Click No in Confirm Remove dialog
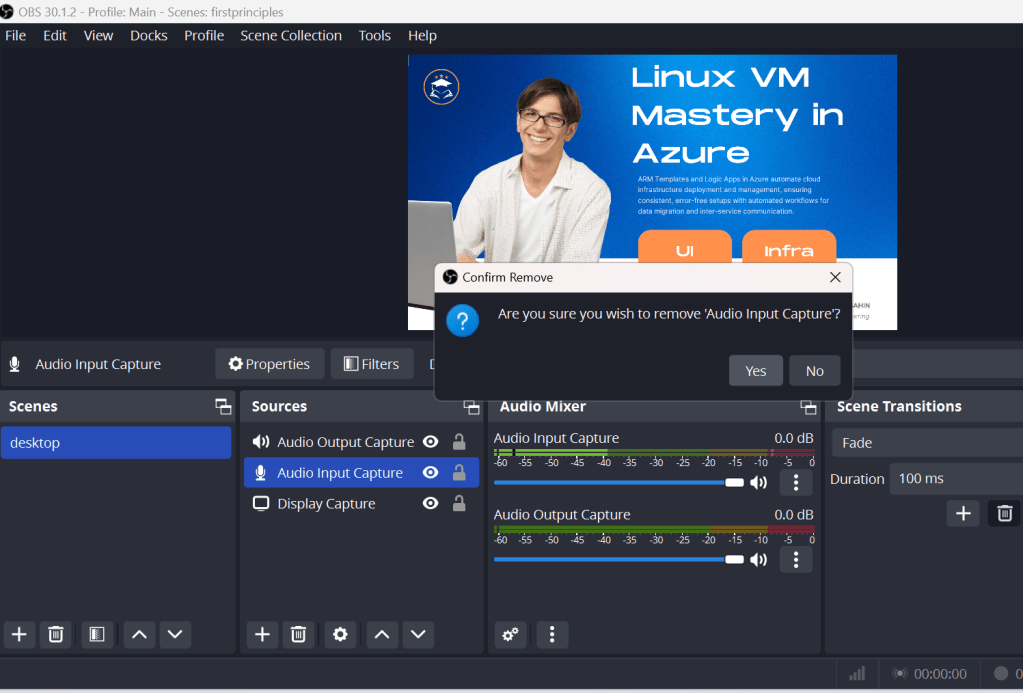This screenshot has height=693, width=1023. click(814, 371)
